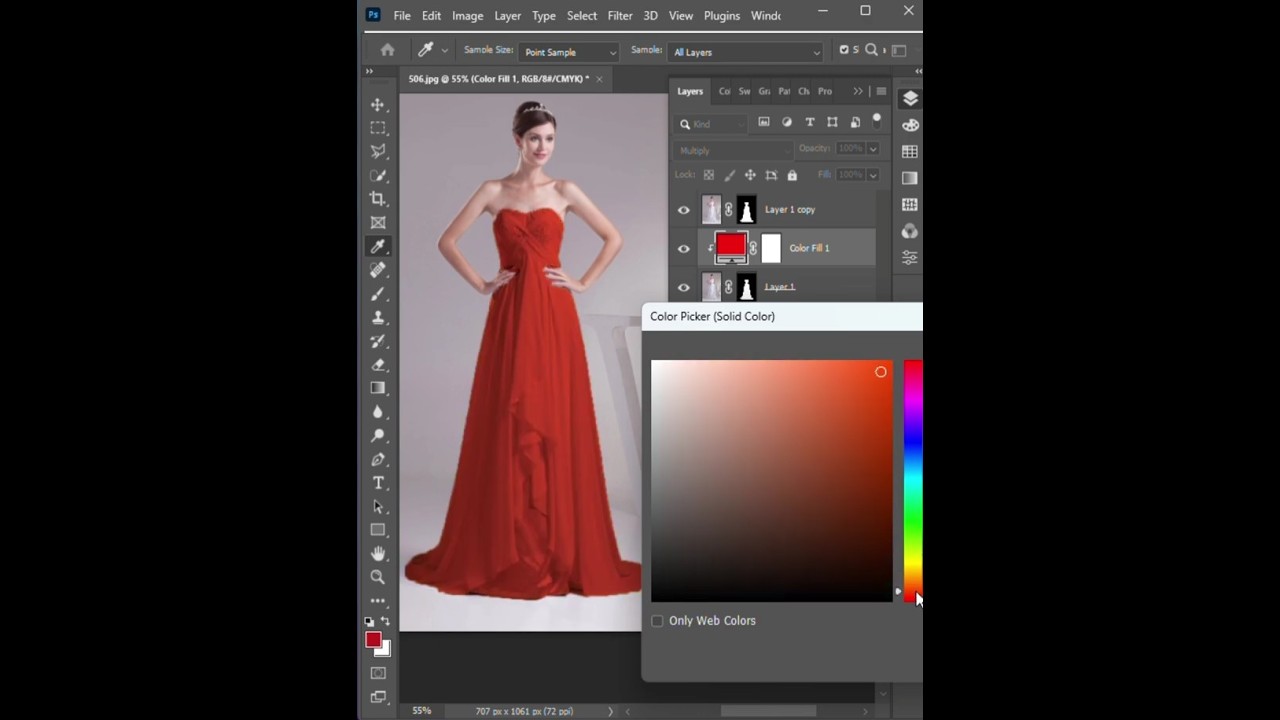Select the Horizontal Type tool
The image size is (1280, 720).
click(378, 483)
